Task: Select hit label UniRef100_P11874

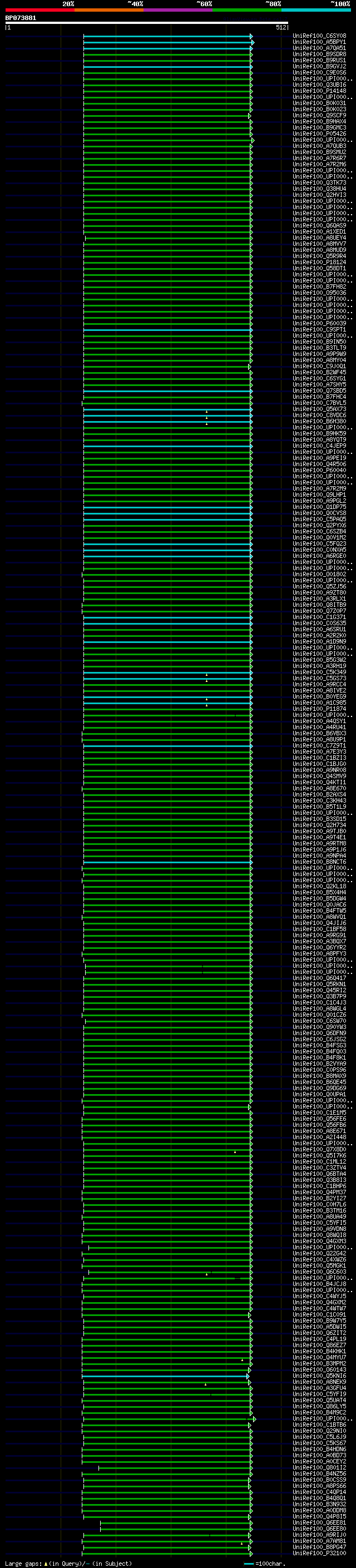Action: [x=319, y=709]
